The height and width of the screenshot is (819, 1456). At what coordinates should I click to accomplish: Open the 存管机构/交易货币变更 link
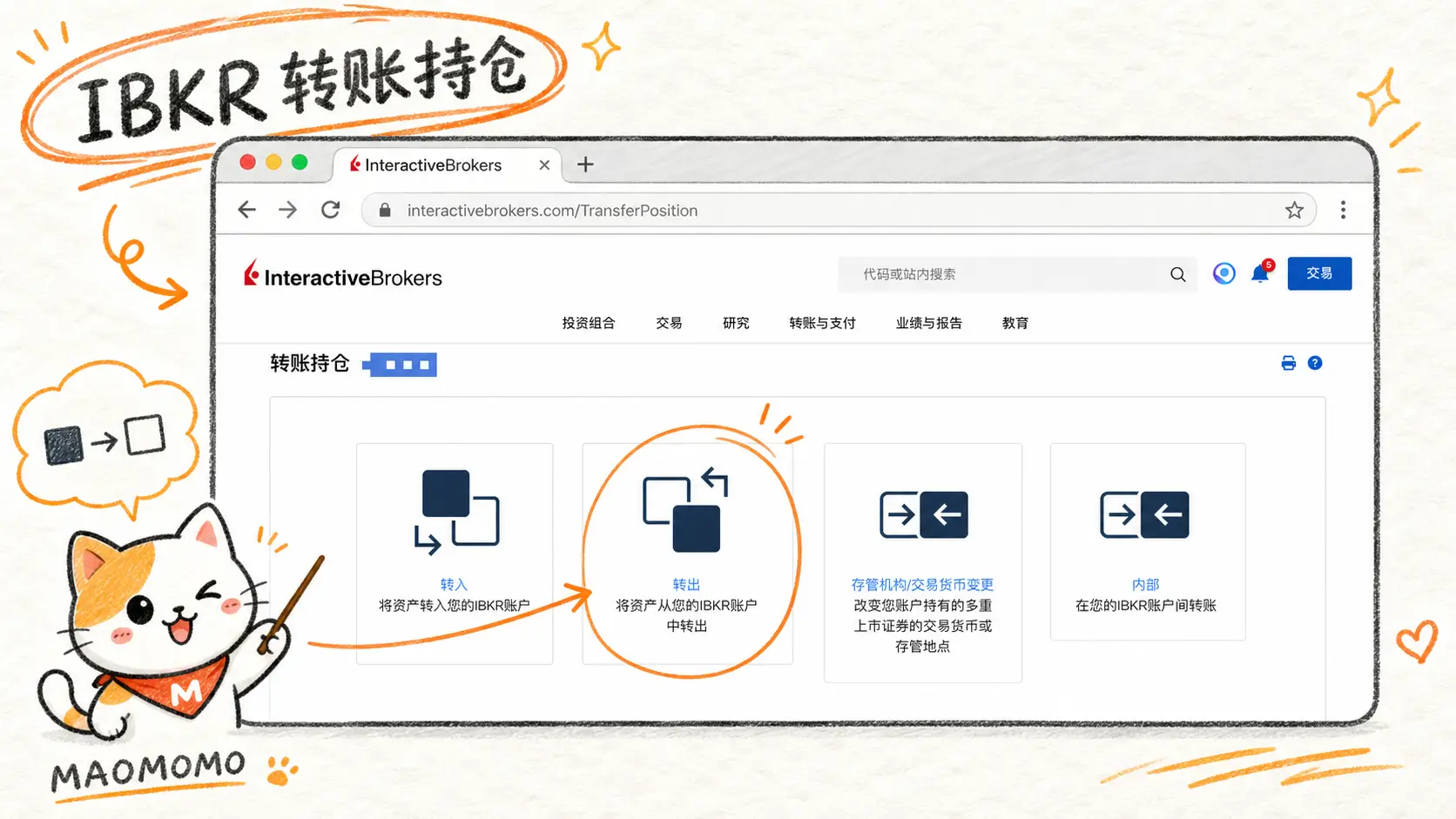[923, 585]
